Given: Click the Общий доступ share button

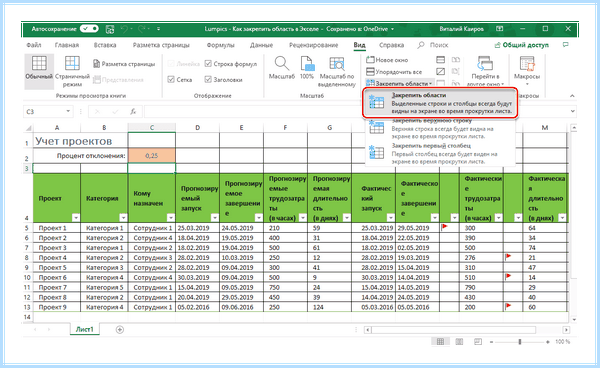Looking at the screenshot, I should pos(522,45).
